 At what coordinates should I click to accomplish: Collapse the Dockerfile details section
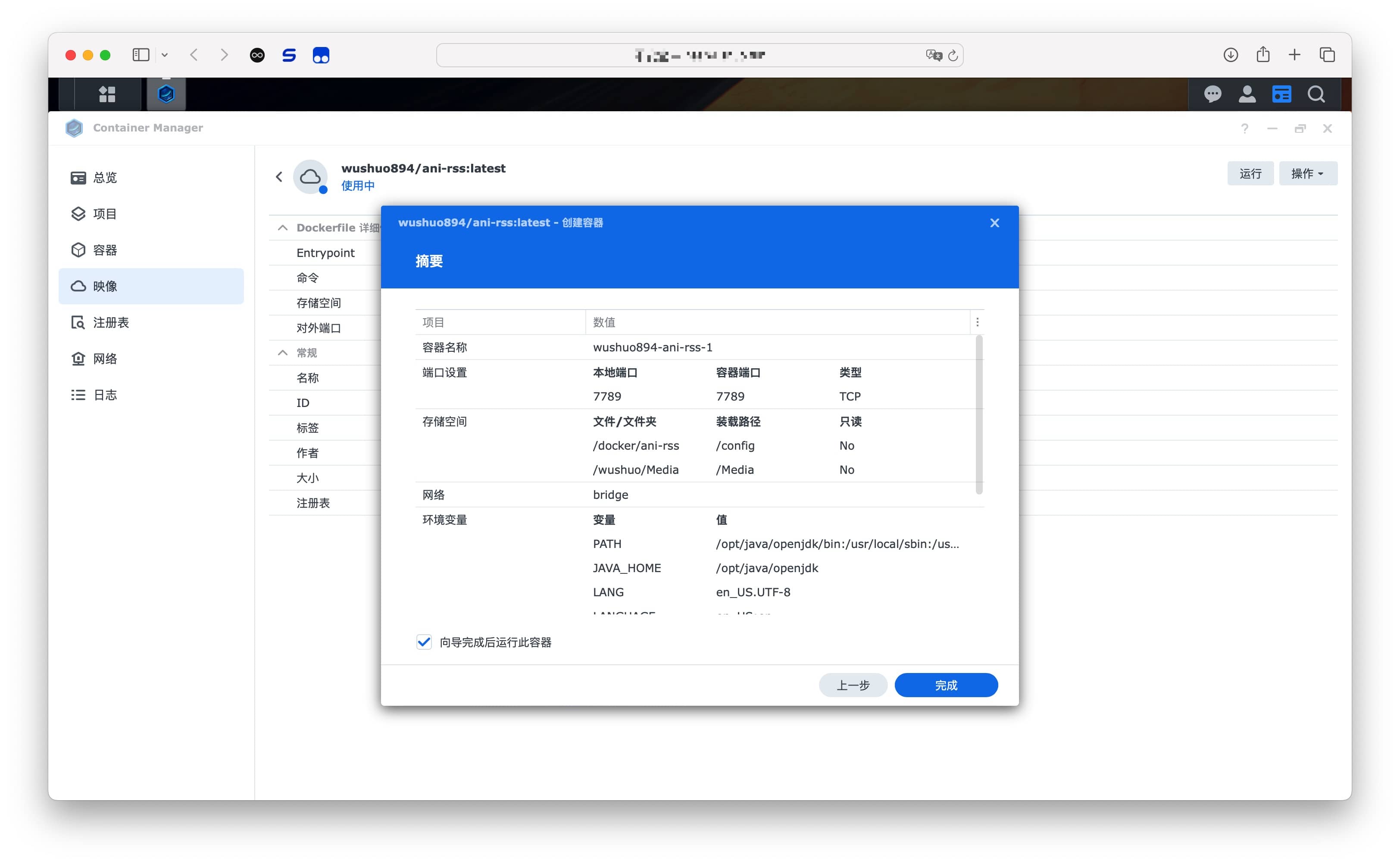pos(282,228)
